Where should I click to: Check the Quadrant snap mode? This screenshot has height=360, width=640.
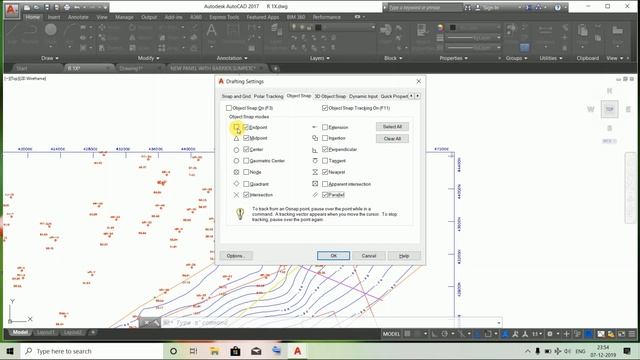point(246,184)
